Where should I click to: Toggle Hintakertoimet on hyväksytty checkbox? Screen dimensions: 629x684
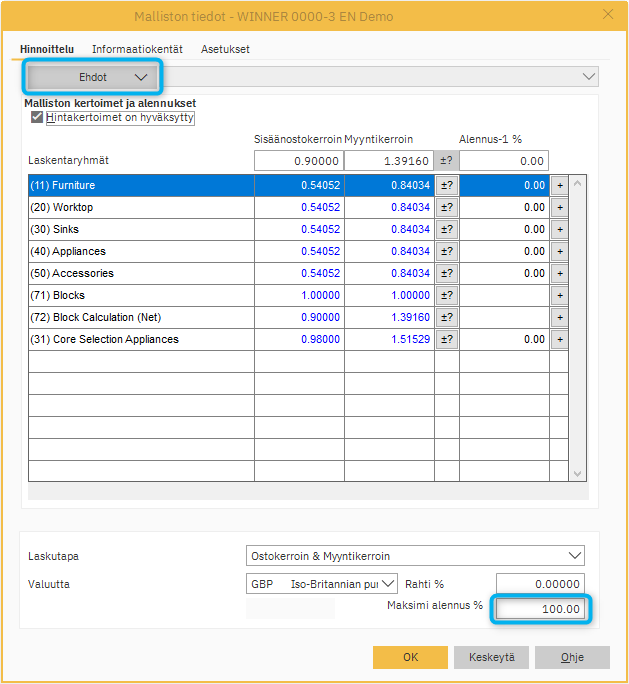[37, 117]
